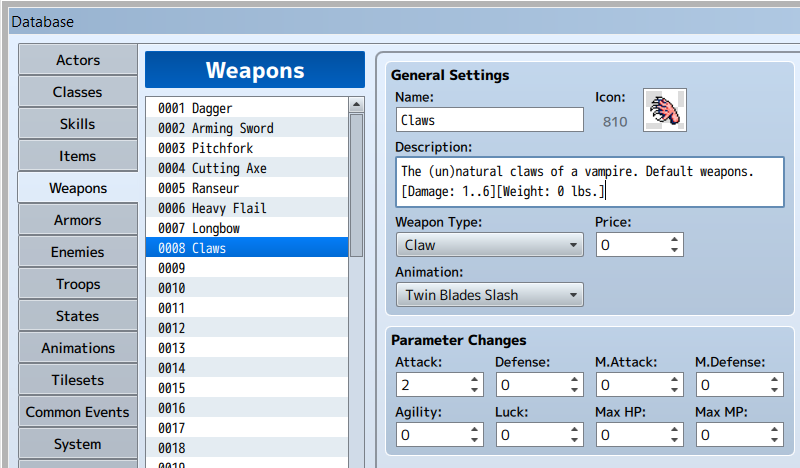Select empty weapon slot 0016
Viewport: 800px width, 468px height.
pos(247,408)
